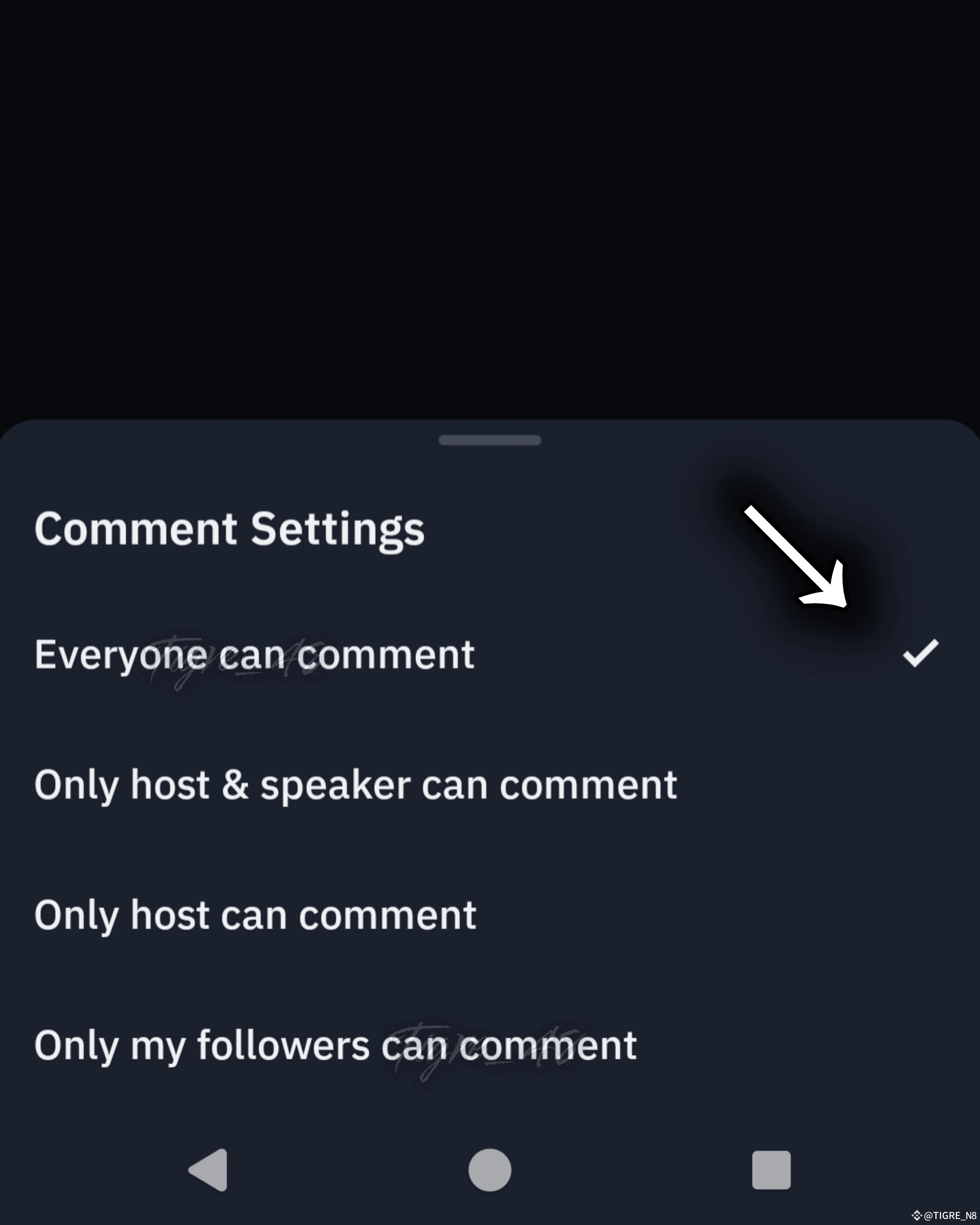980x1225 pixels.
Task: Select Everyone can comment option
Action: point(490,654)
